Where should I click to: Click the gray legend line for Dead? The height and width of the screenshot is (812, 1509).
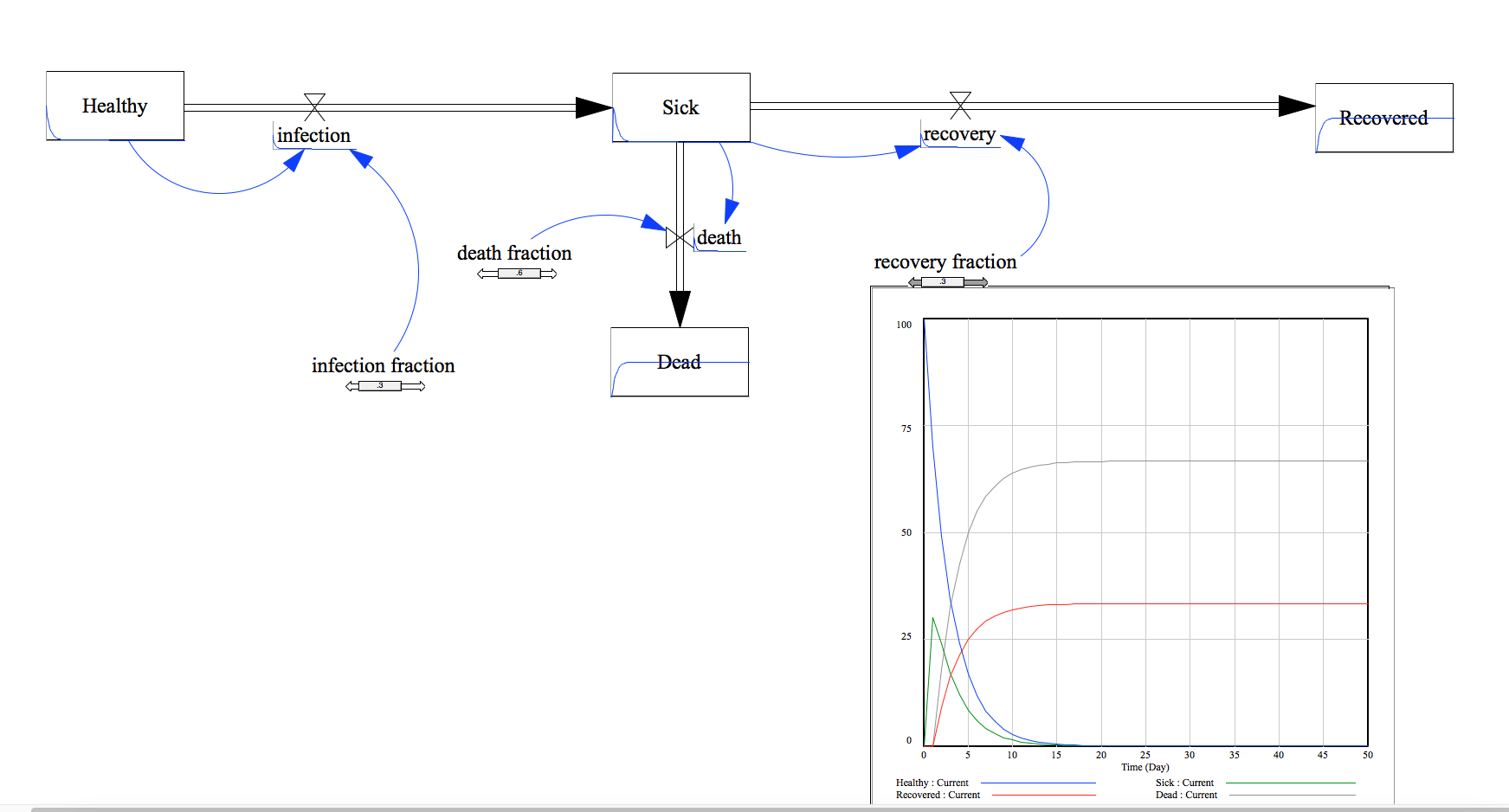click(1293, 795)
